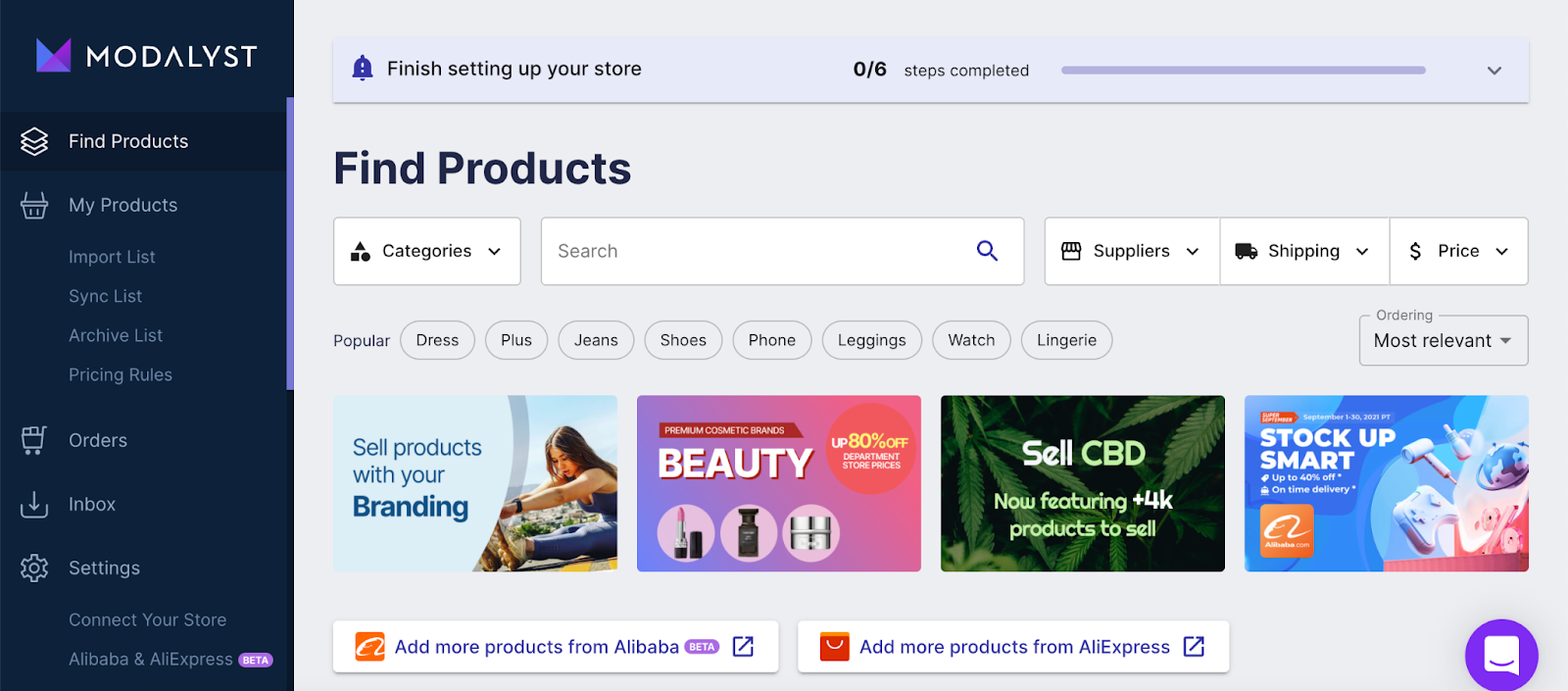Click the search magnifier icon
The image size is (1568, 691).
pos(987,251)
